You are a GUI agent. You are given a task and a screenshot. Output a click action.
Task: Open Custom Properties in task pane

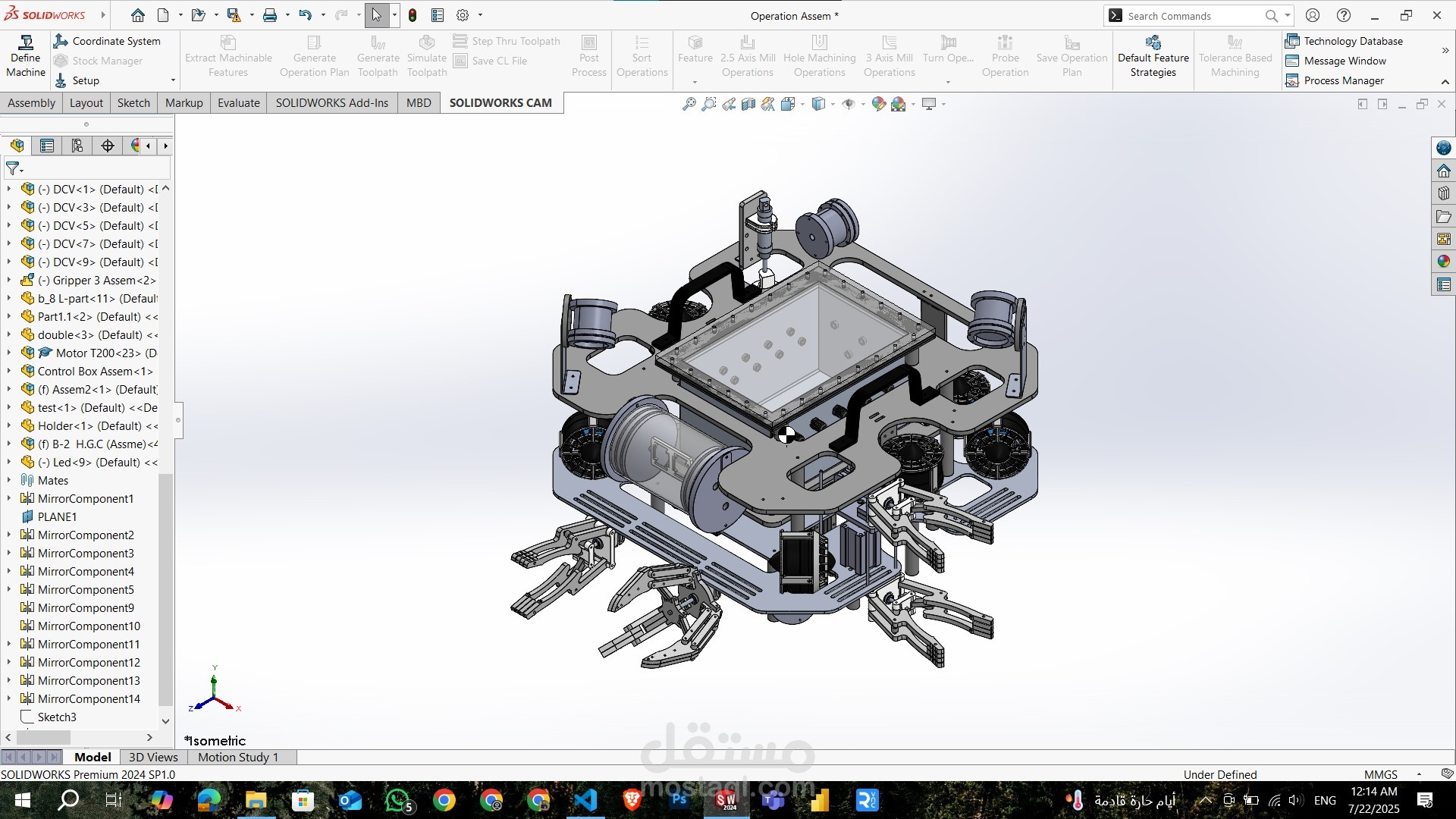[1443, 285]
